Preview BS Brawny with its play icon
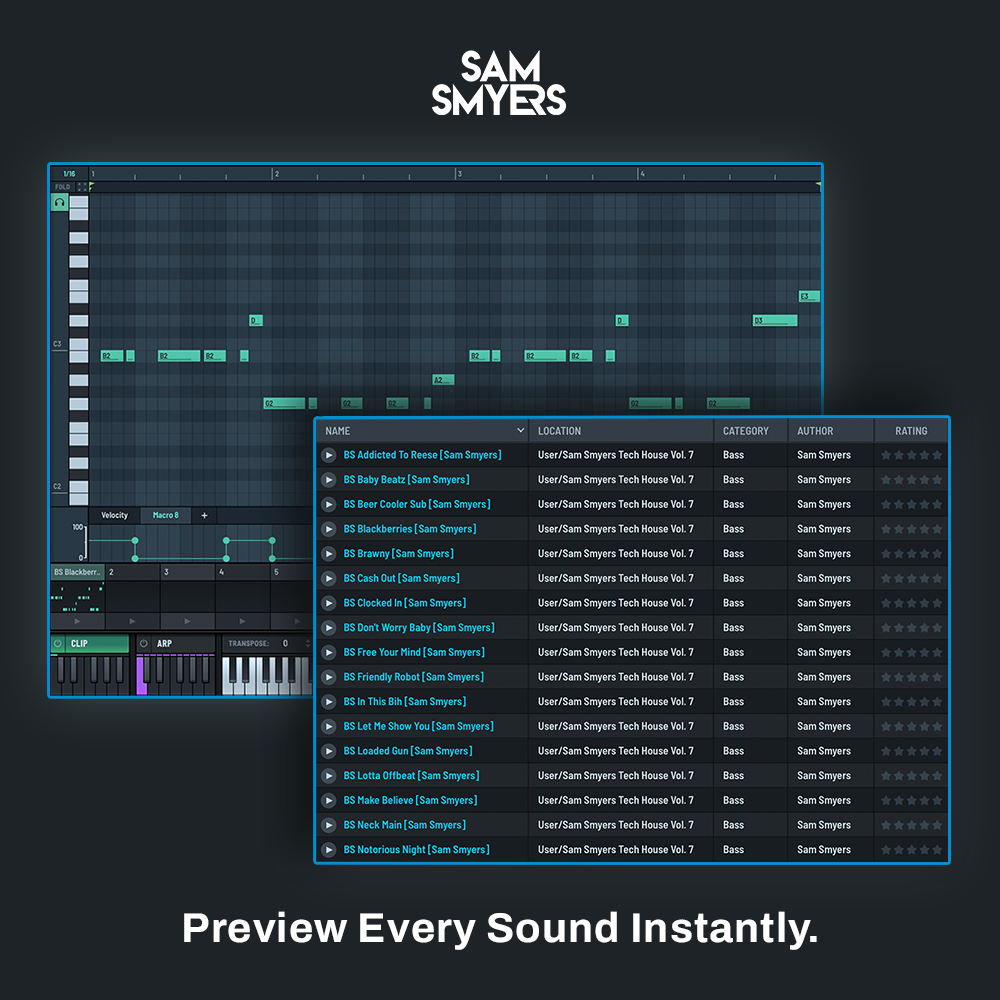 pos(328,554)
